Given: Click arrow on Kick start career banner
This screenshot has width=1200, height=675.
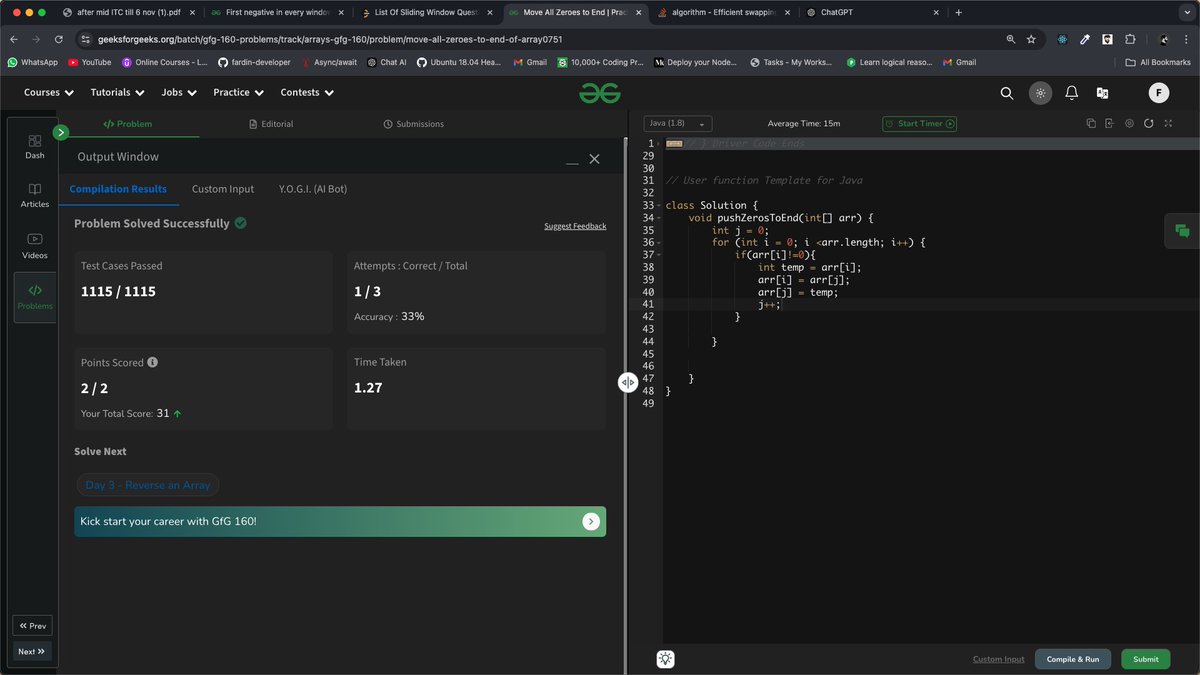Looking at the screenshot, I should [x=591, y=521].
